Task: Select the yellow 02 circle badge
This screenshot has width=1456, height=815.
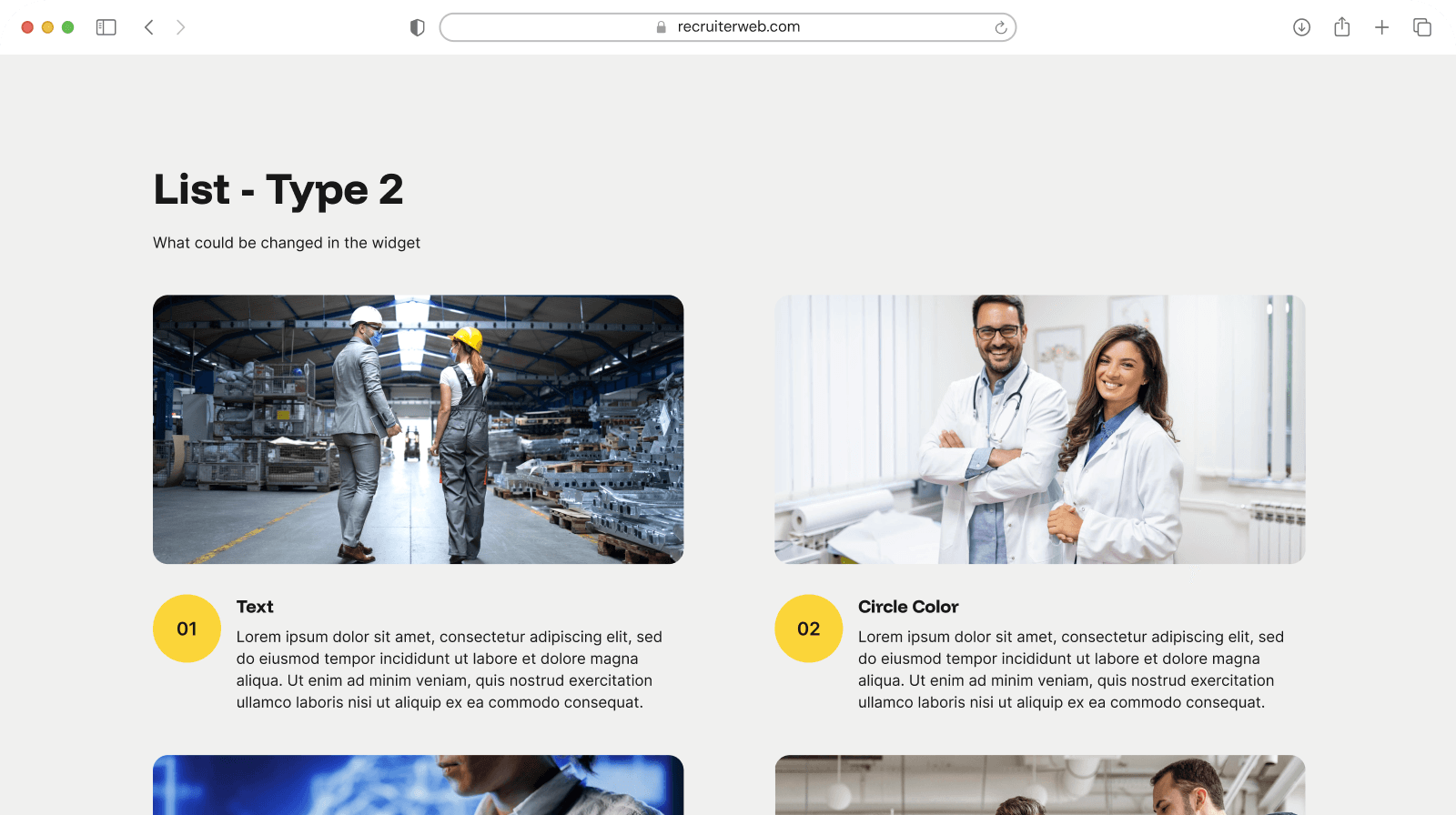Action: tap(808, 629)
